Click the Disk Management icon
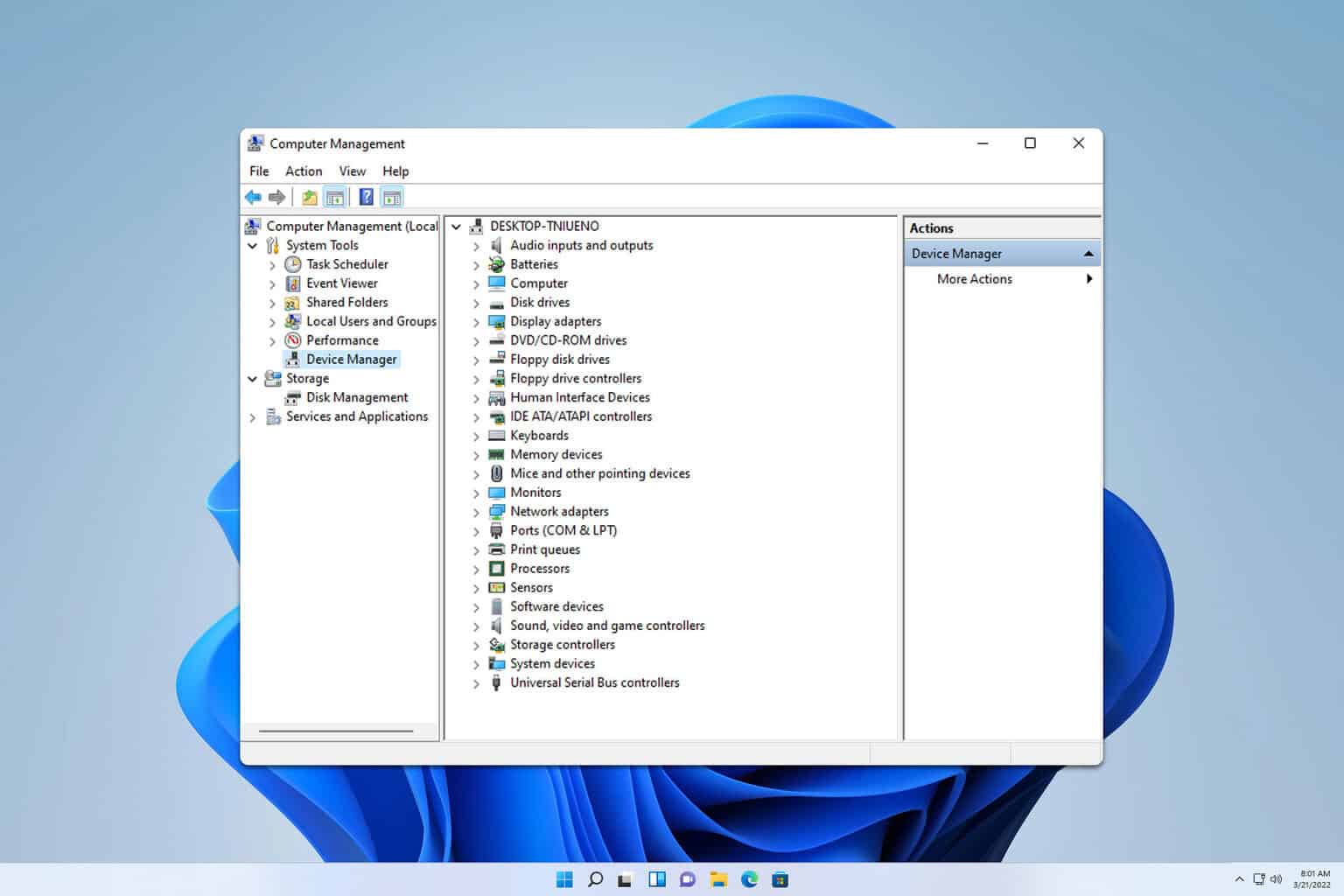This screenshot has height=896, width=1344. (x=293, y=397)
